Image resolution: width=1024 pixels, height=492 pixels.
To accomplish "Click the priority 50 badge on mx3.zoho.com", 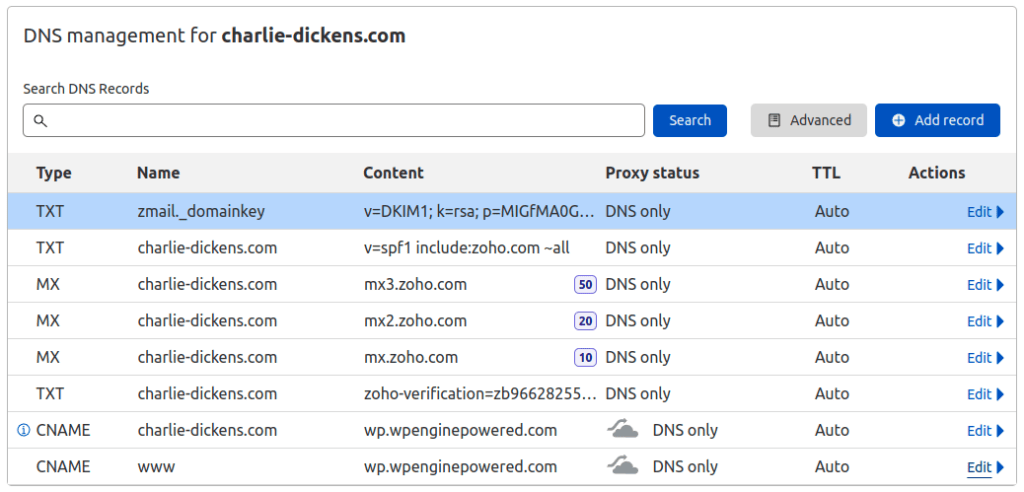I will tap(585, 284).
